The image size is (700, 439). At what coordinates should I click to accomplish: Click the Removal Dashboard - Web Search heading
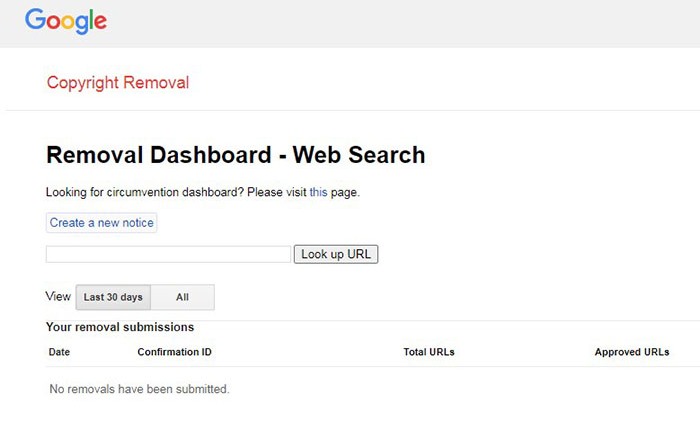point(236,155)
